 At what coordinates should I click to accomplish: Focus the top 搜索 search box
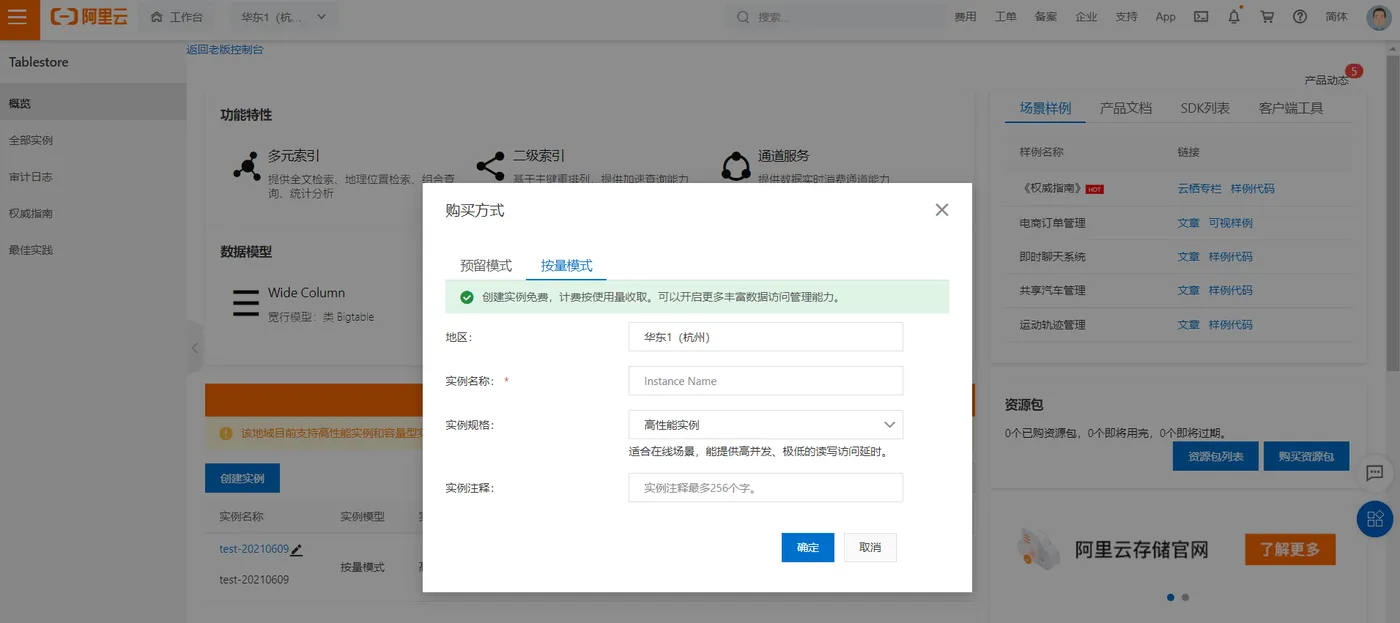836,17
